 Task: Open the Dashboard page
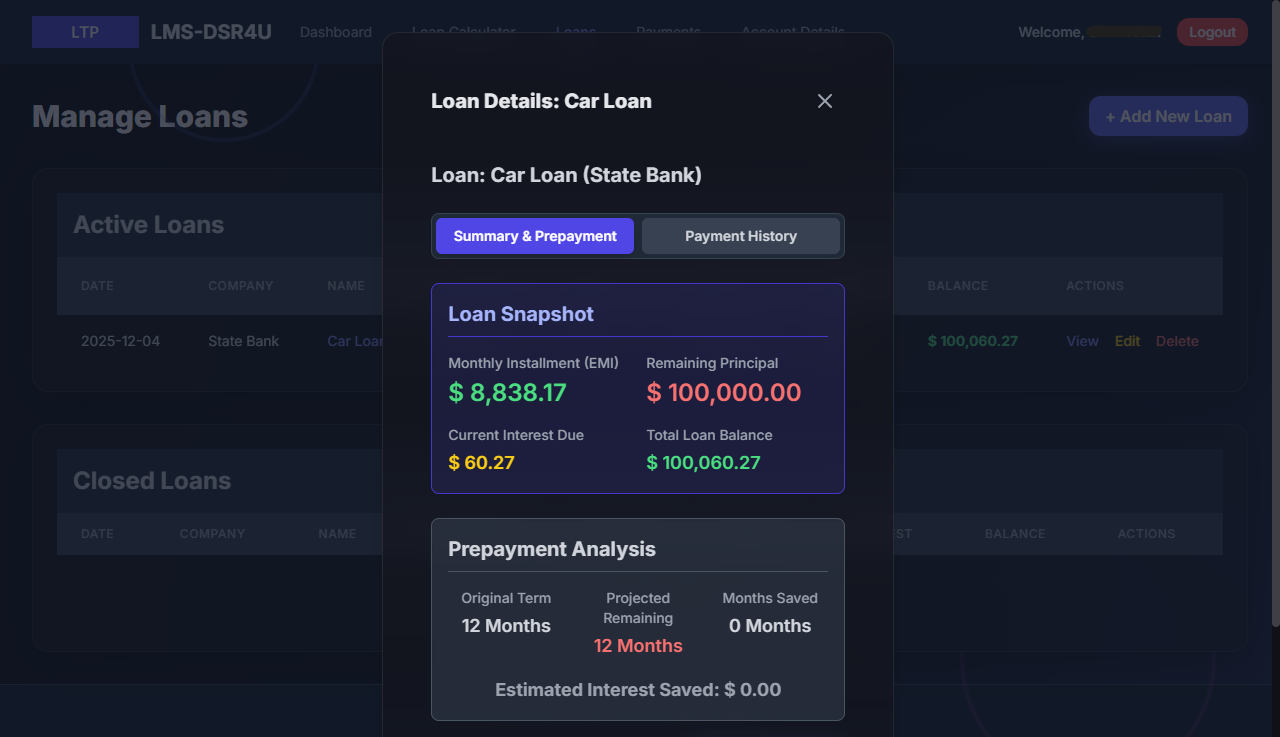(335, 31)
